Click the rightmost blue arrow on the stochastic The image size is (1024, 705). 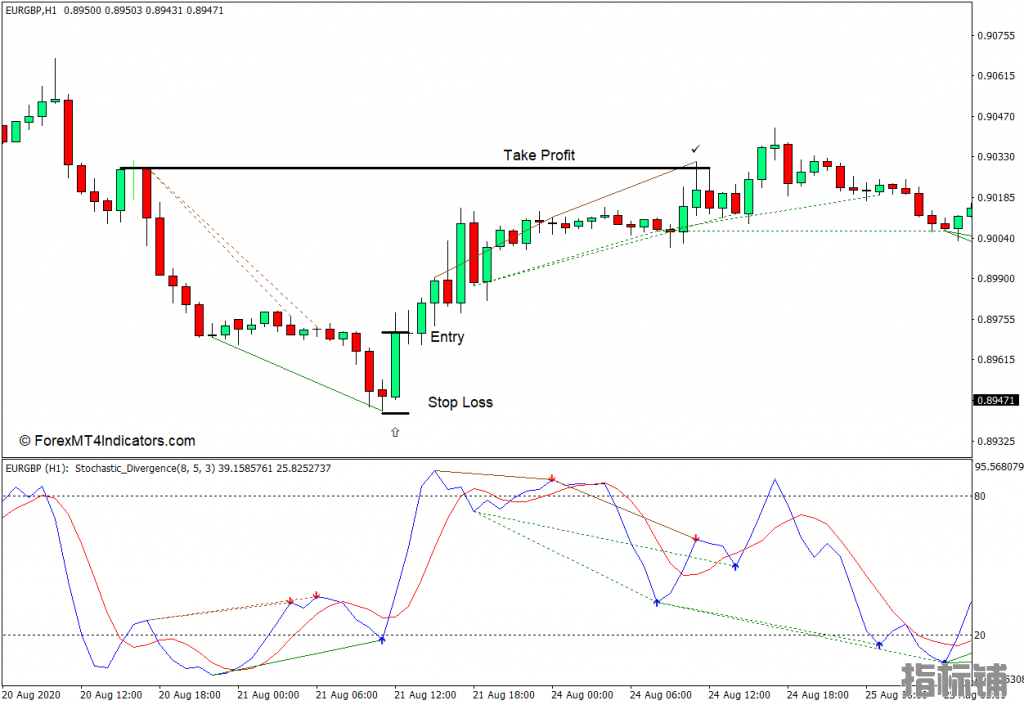tap(943, 662)
